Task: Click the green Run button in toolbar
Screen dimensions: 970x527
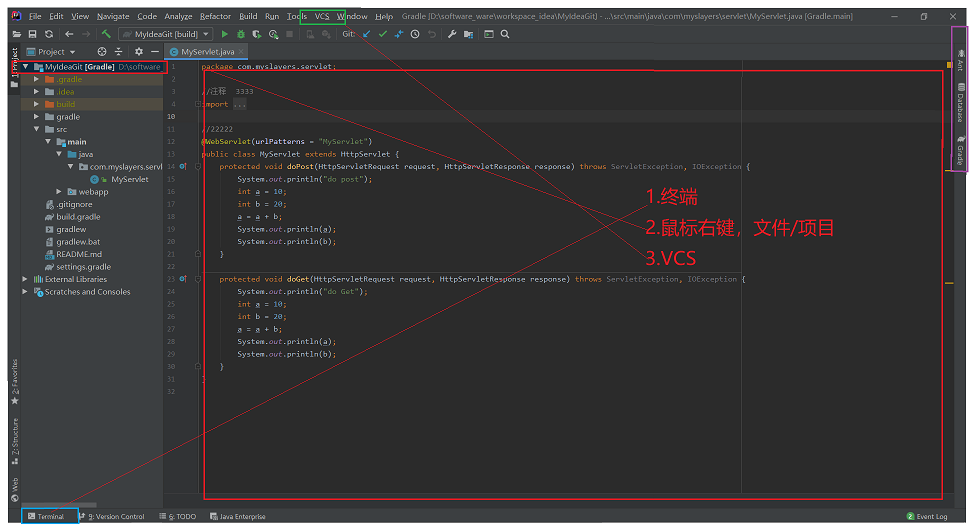Action: 225,34
